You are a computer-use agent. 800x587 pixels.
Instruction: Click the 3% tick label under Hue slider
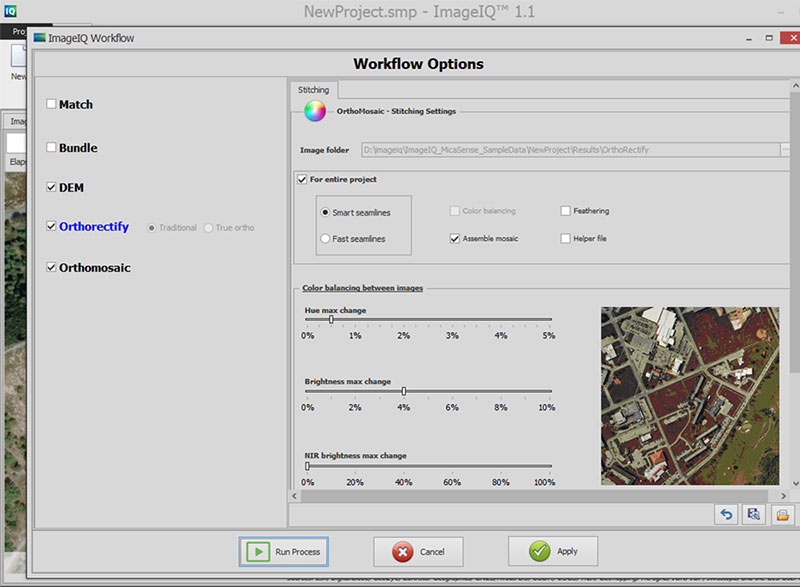452,336
